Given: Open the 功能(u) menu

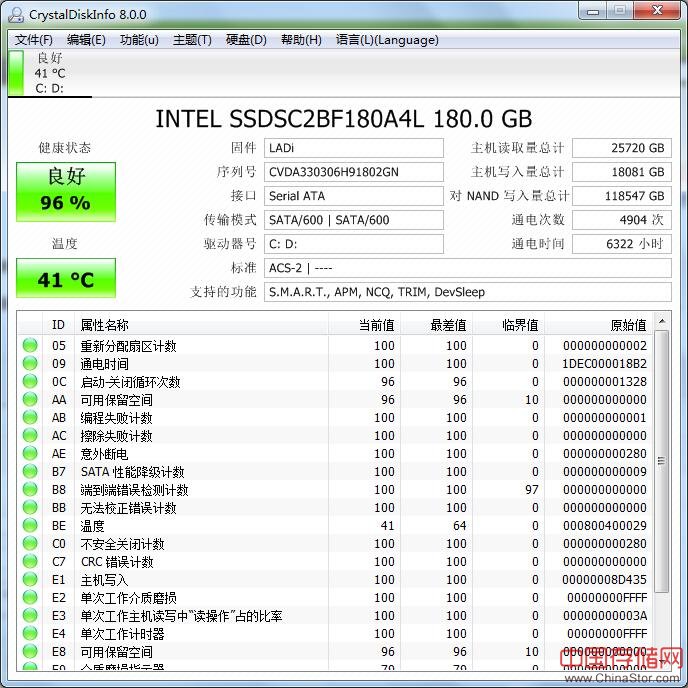Looking at the screenshot, I should click(x=139, y=40).
